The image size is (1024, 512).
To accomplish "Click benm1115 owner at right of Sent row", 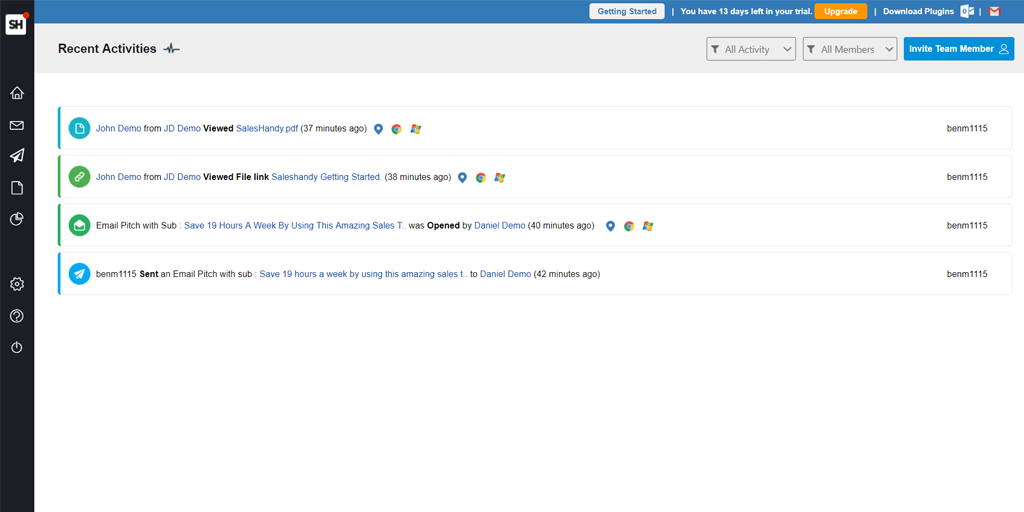I will [967, 274].
